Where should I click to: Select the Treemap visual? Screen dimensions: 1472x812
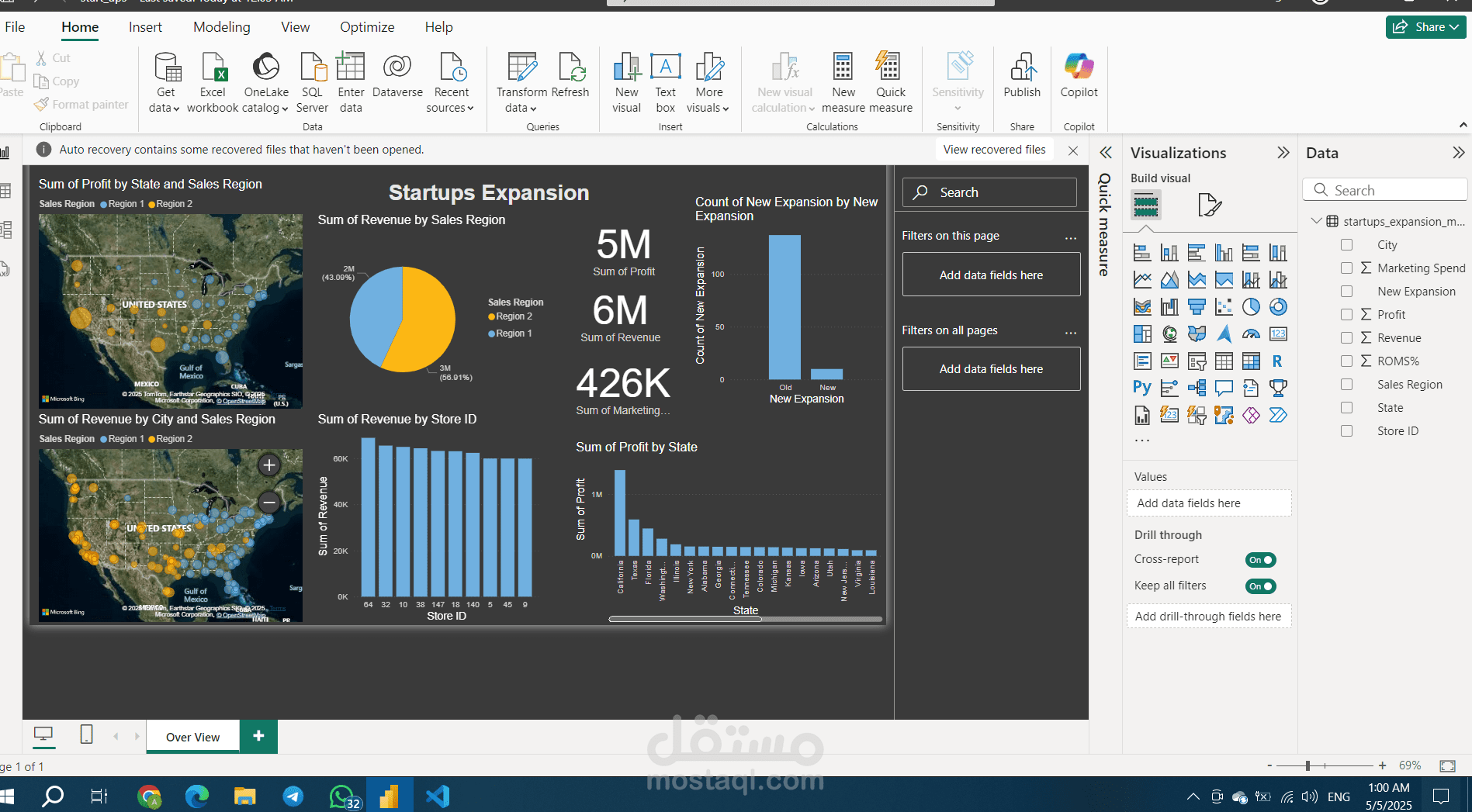pos(1142,334)
